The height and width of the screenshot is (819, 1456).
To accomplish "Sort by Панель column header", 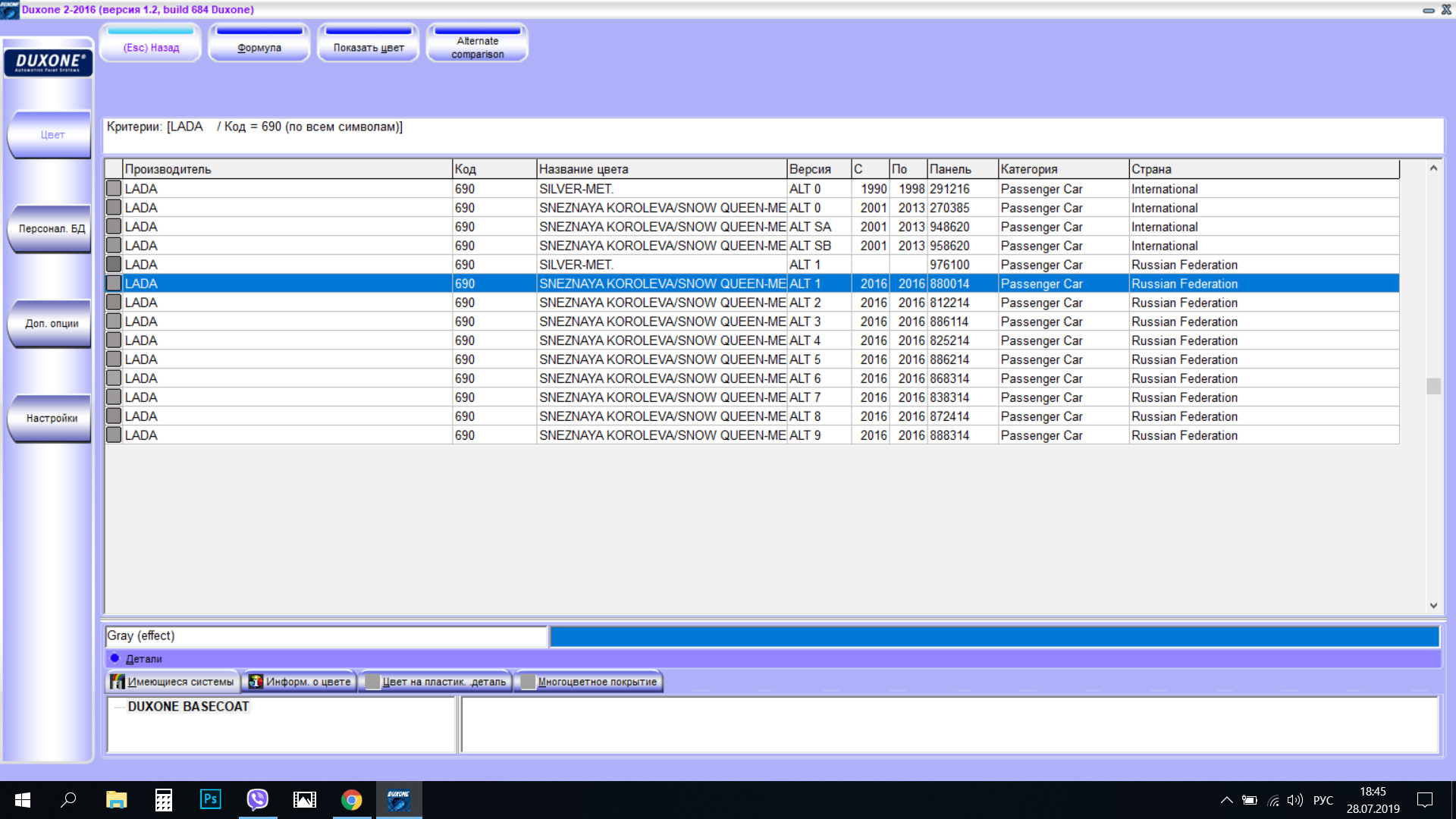I will pos(962,169).
